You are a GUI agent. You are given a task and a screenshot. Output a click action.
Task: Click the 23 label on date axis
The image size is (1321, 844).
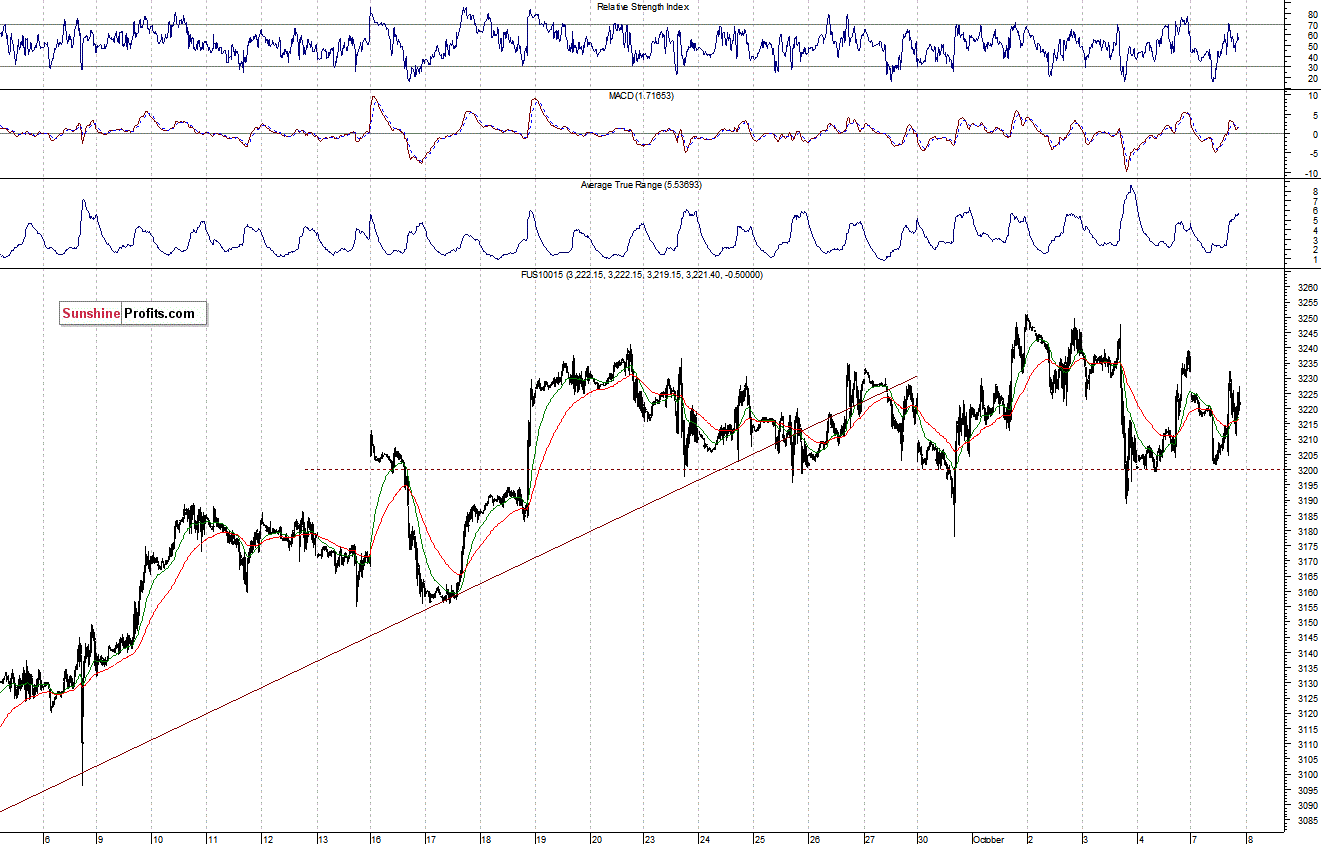(650, 839)
